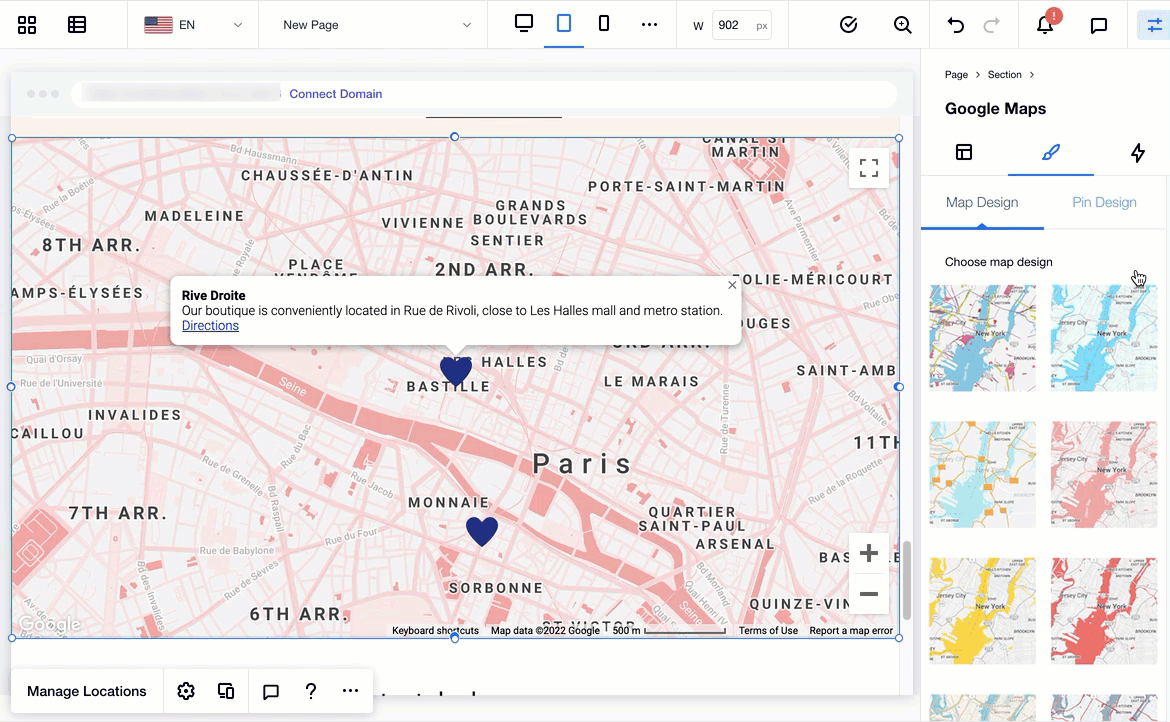This screenshot has width=1170, height=722.
Task: Open more actions in floating toolbar
Action: click(350, 691)
